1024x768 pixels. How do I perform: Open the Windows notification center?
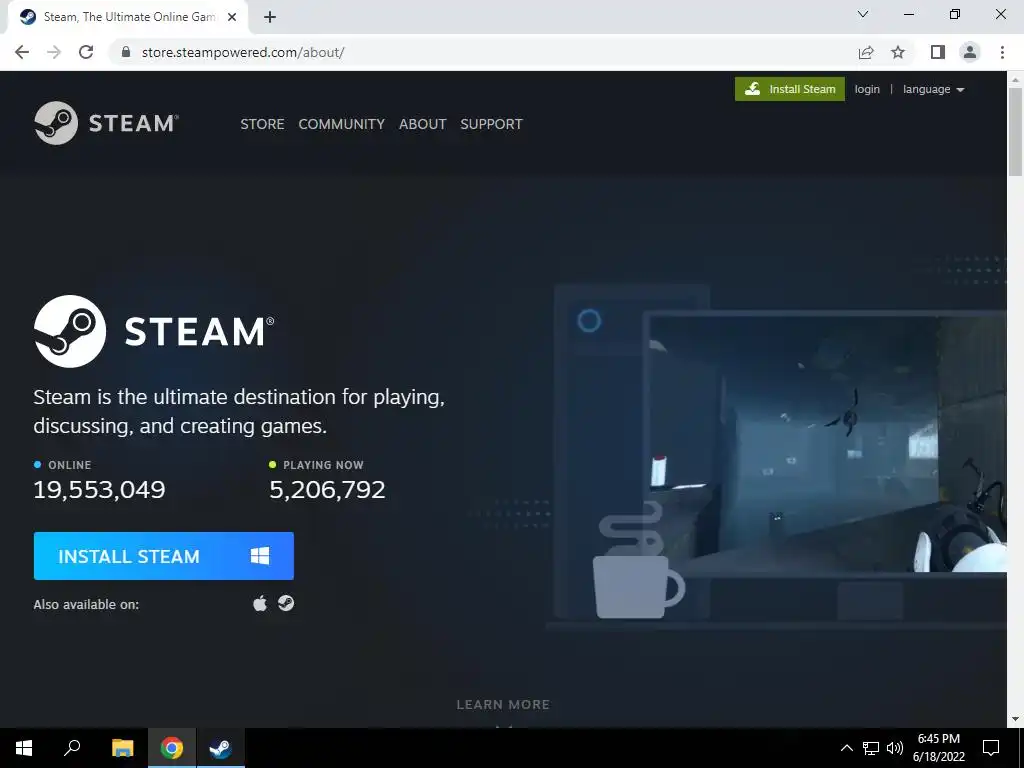(991, 748)
